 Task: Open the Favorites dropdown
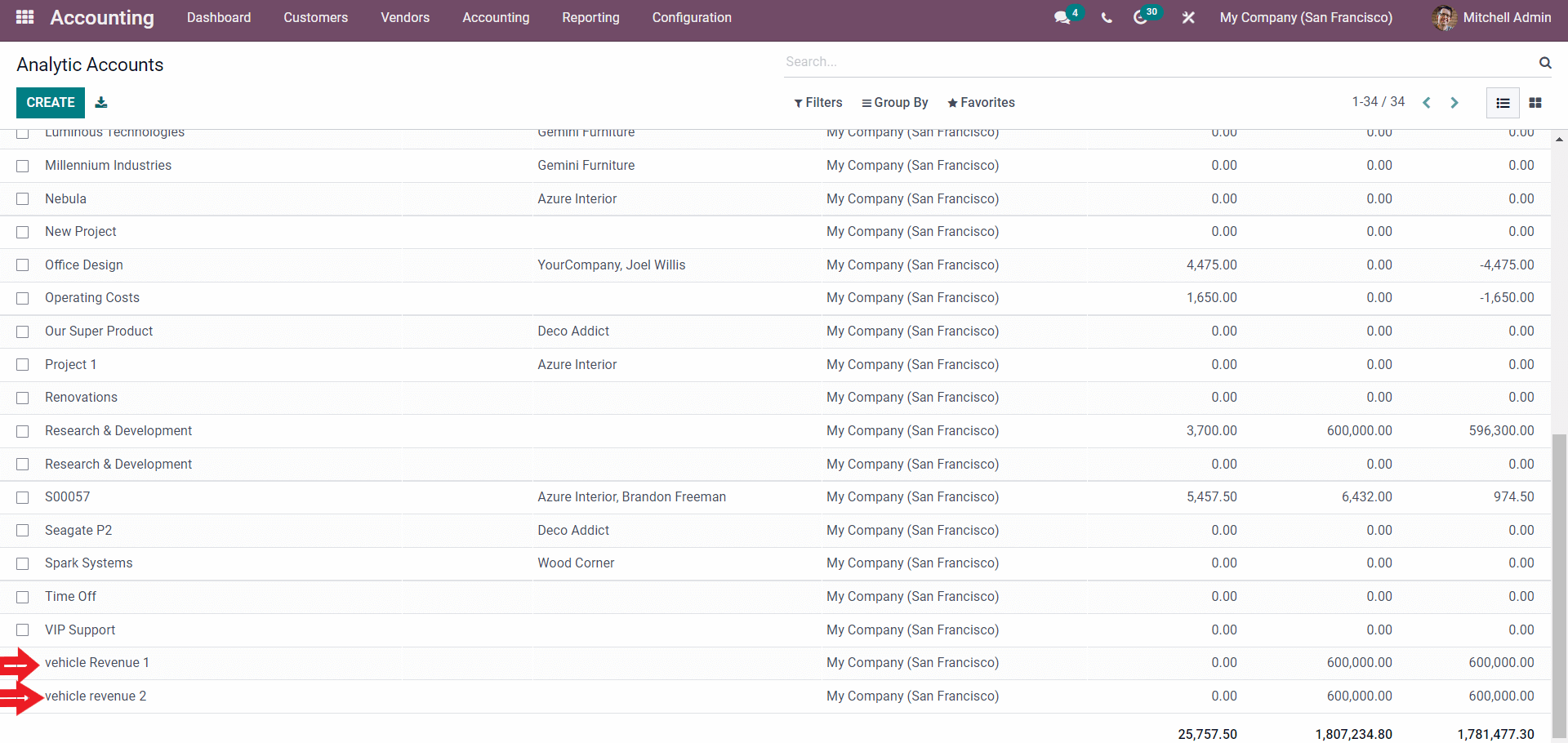[981, 103]
